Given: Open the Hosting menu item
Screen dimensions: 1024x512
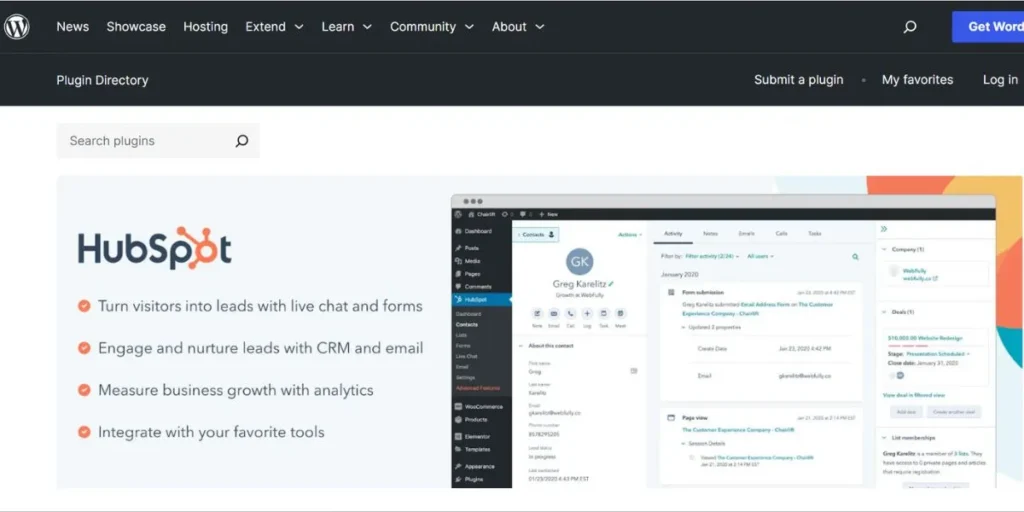Looking at the screenshot, I should coord(206,27).
